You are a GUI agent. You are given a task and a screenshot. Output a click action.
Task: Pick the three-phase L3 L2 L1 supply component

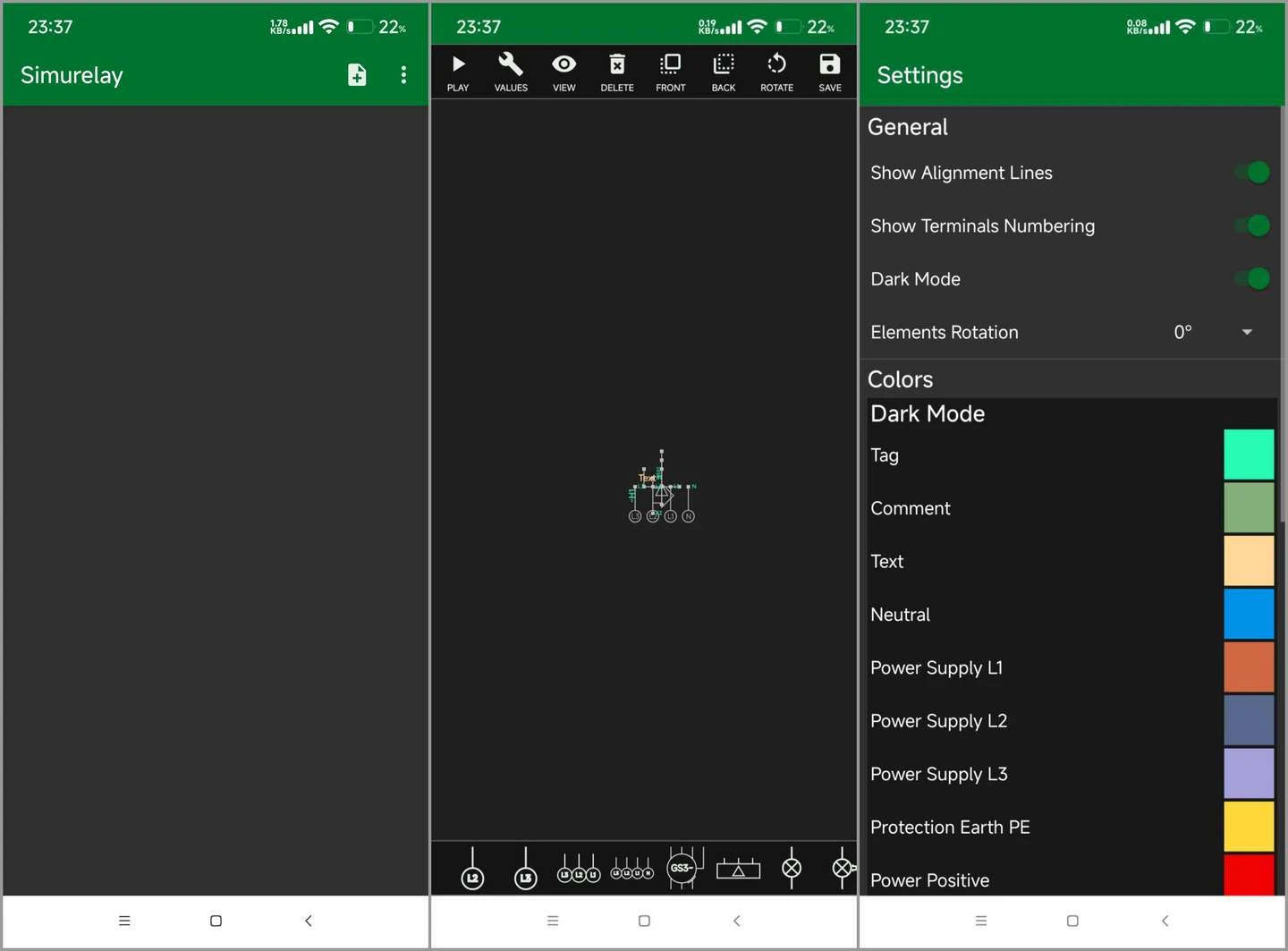click(x=579, y=869)
